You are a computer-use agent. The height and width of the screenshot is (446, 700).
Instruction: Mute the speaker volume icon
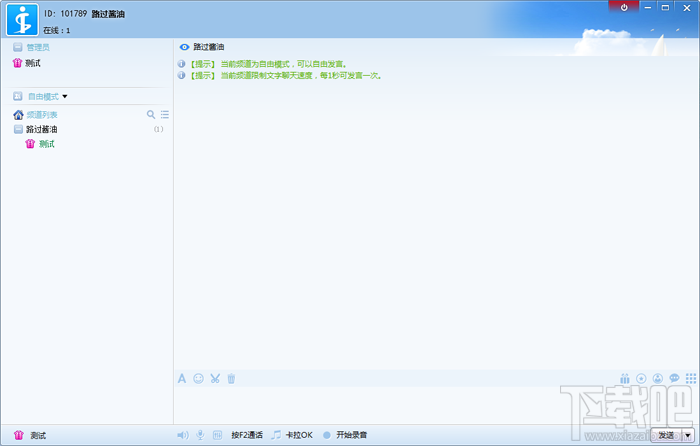click(x=183, y=435)
